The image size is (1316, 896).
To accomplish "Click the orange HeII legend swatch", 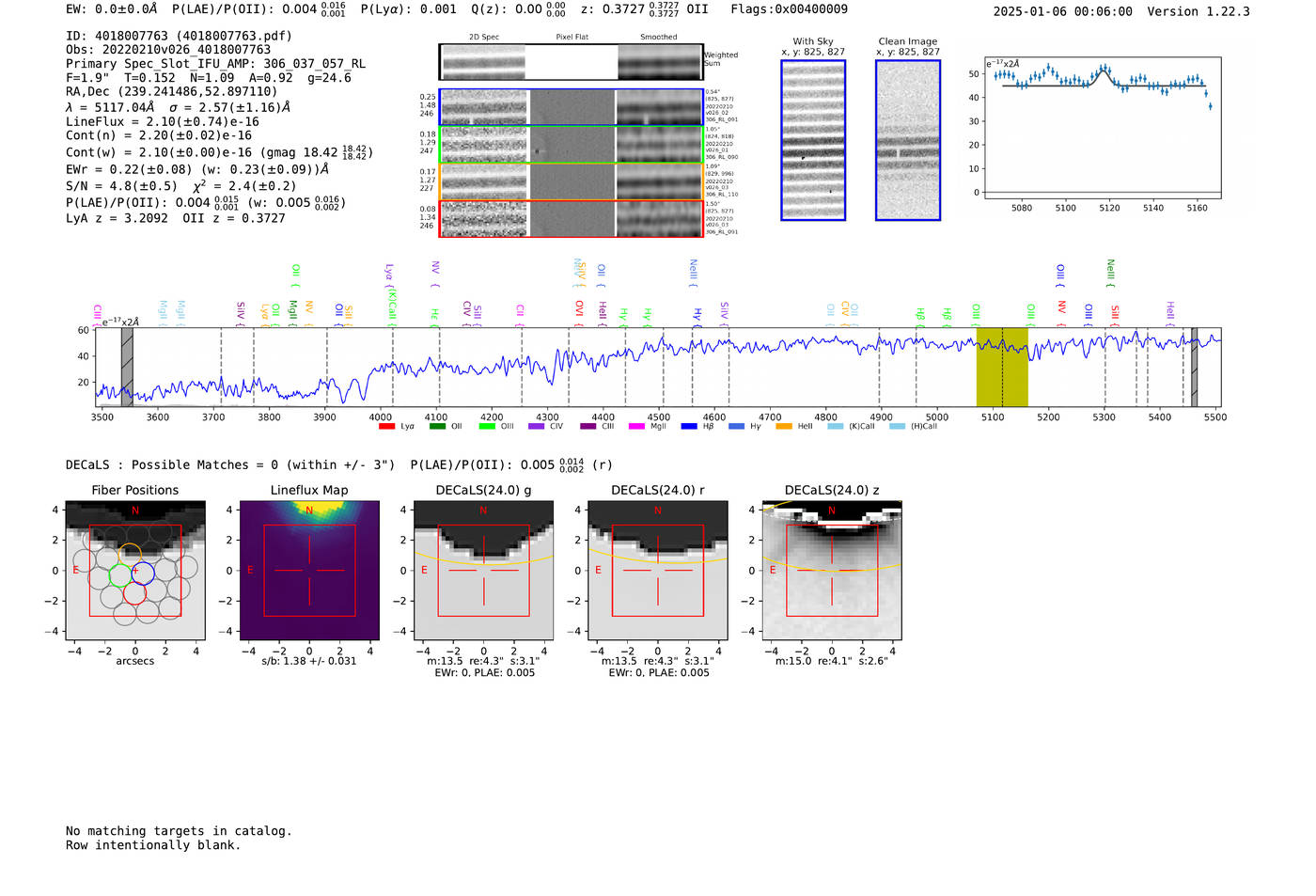I will (784, 427).
